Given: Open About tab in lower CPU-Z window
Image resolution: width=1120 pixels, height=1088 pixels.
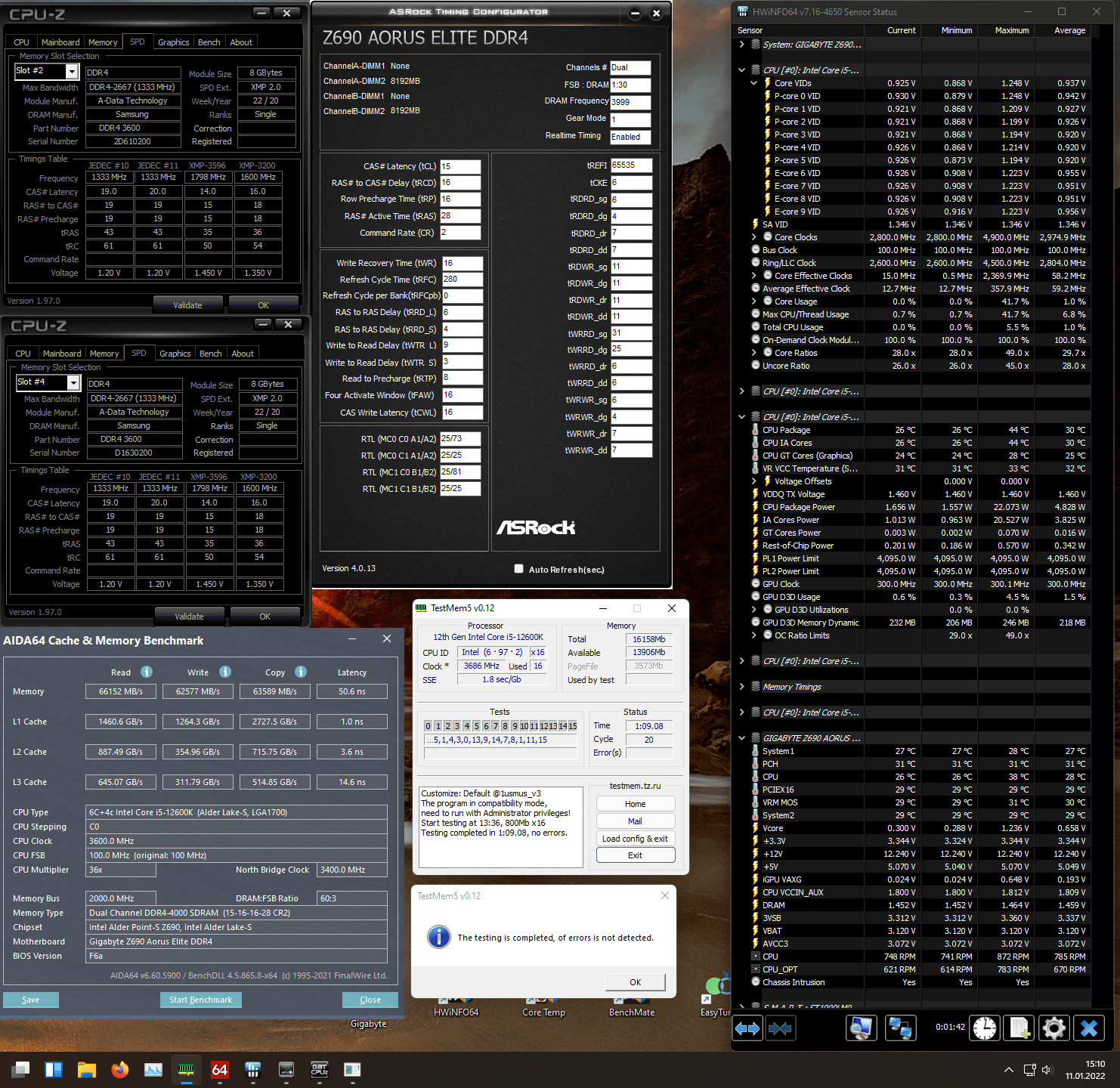Looking at the screenshot, I should click(x=243, y=354).
